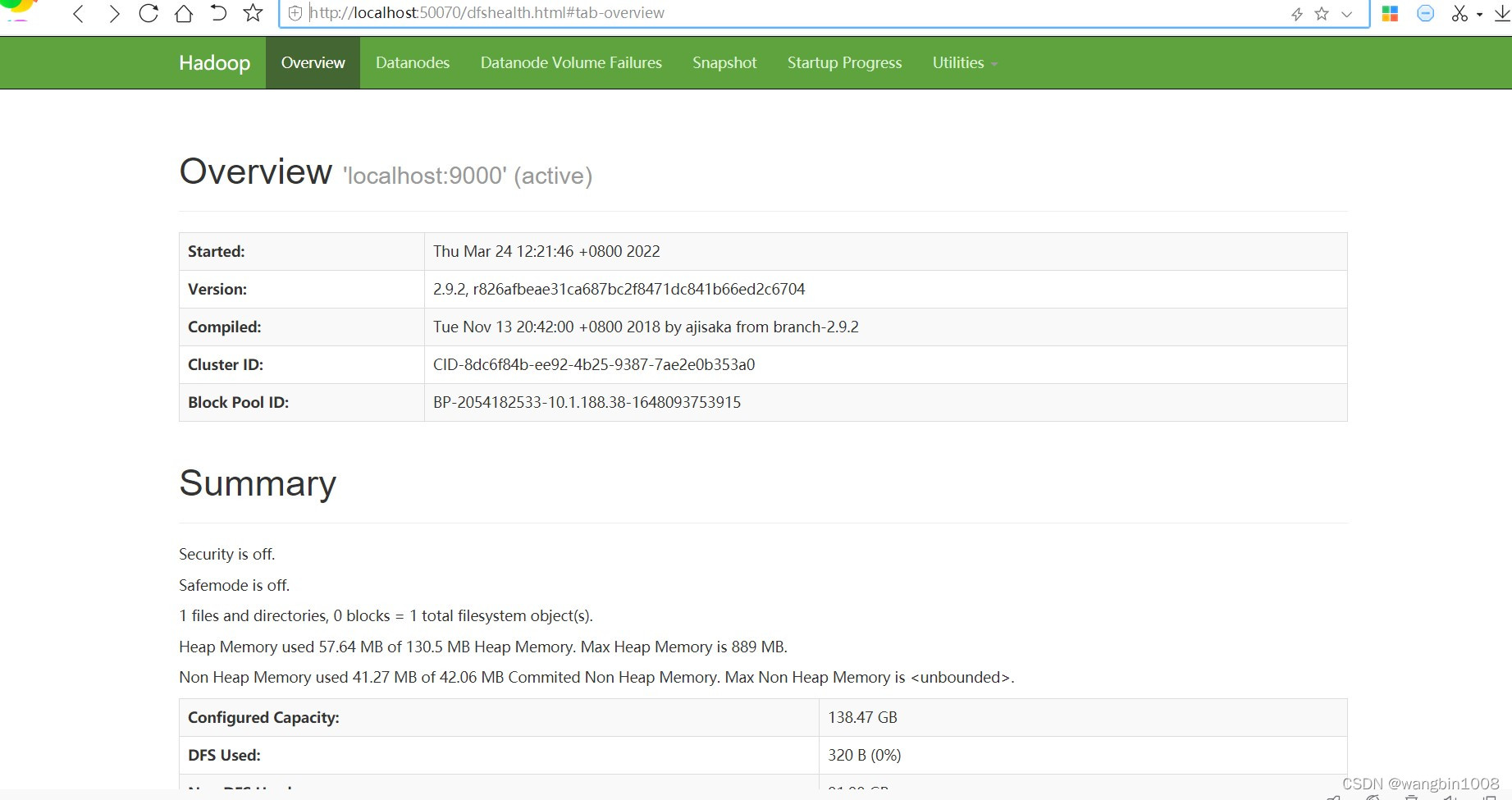Expand the Utilities dropdown menu
The width and height of the screenshot is (1512, 800).
tap(965, 63)
